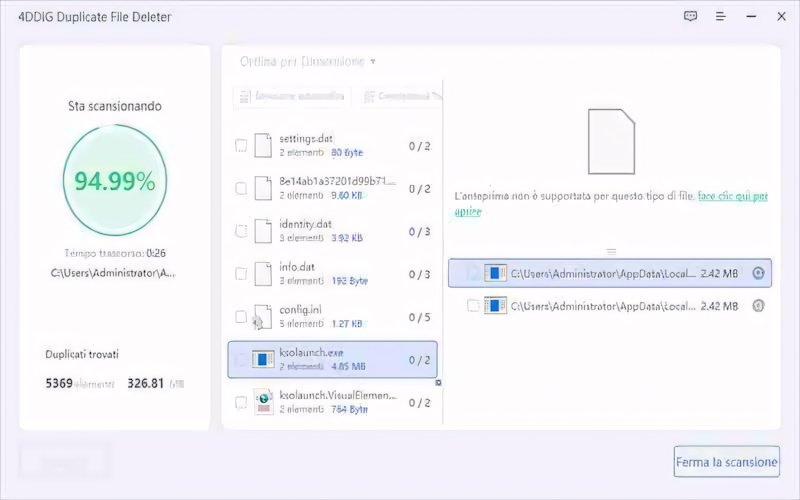Click the 4.85 MB size under ksolaunch.exe
The image size is (800, 500).
(348, 366)
